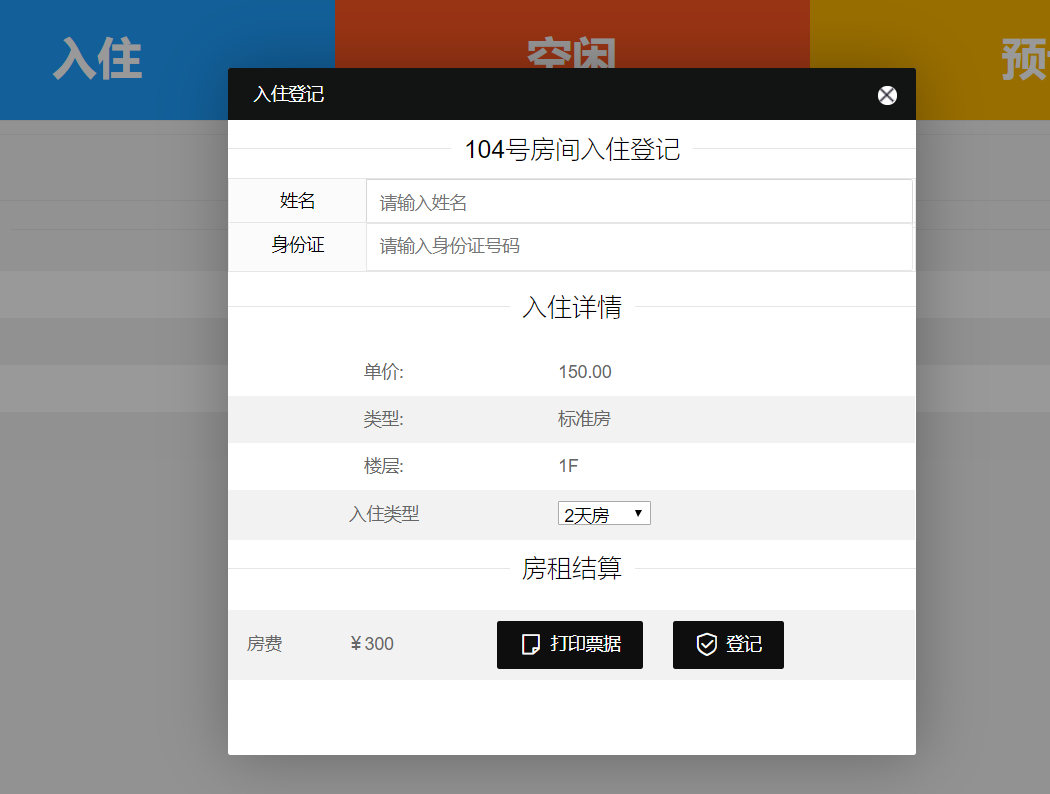Click the 150.00 unit price value
This screenshot has width=1050, height=794.
point(585,372)
